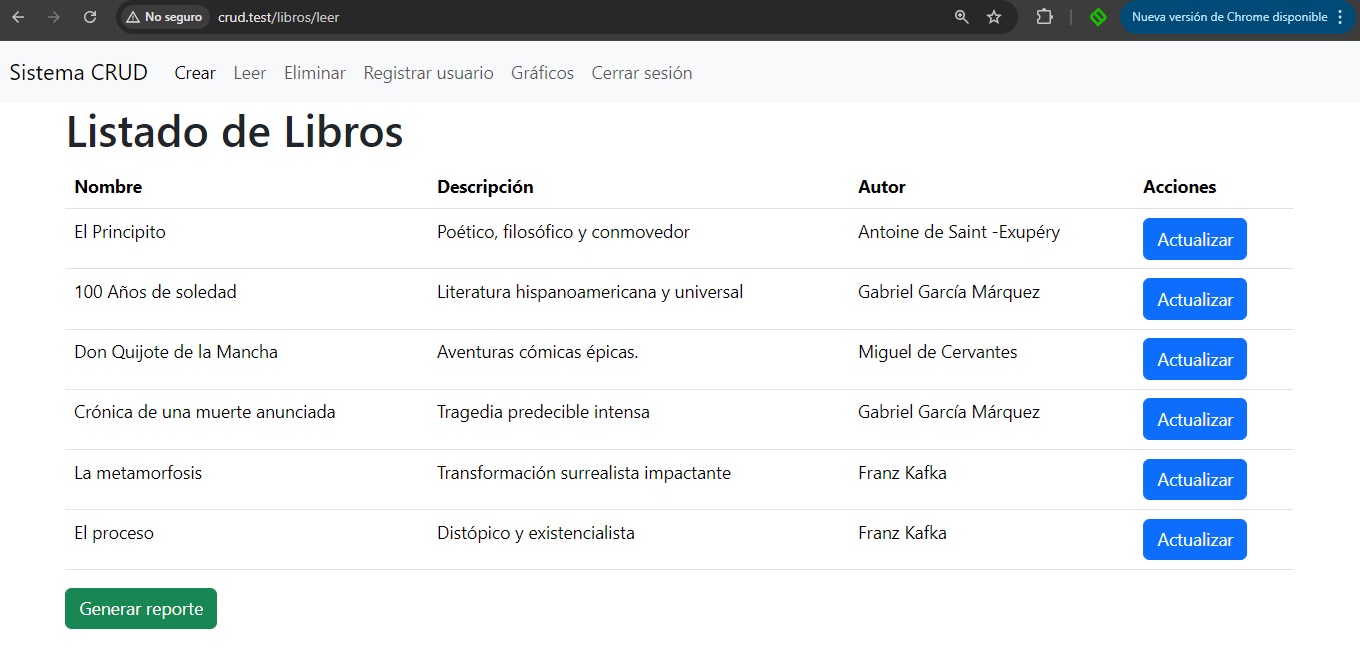Click the 'Generar reporte' button
The width and height of the screenshot is (1360, 661).
(140, 608)
